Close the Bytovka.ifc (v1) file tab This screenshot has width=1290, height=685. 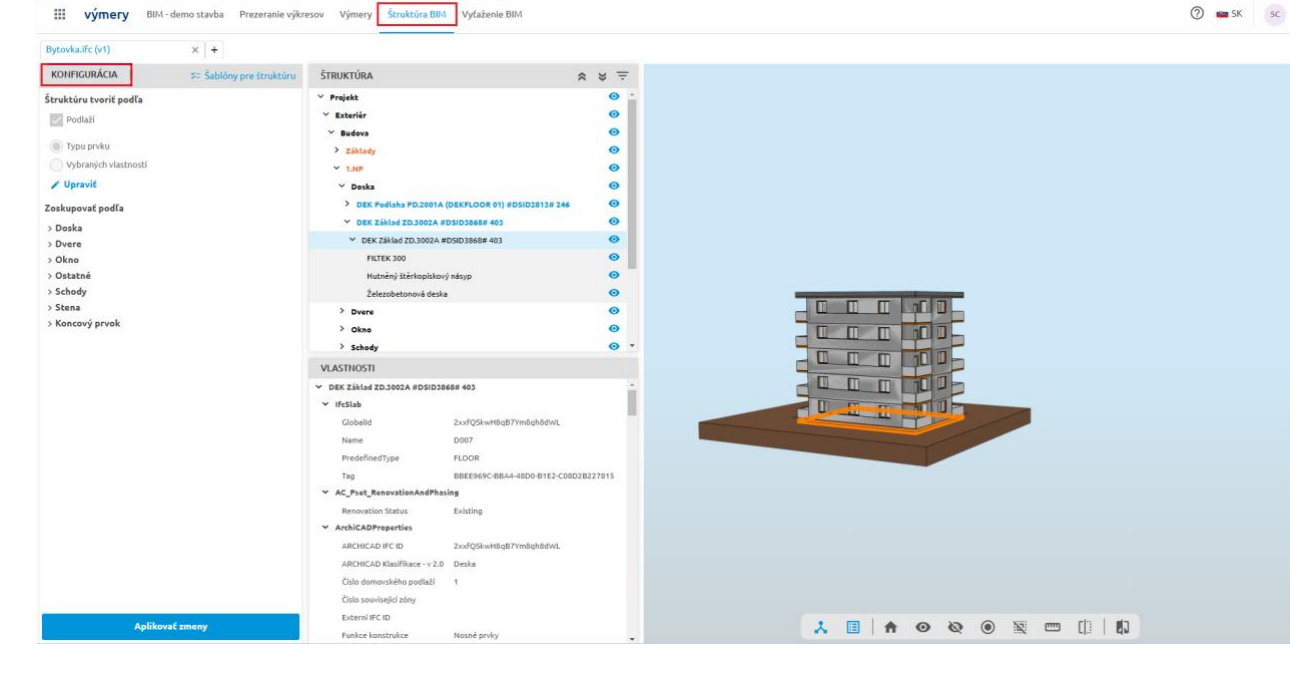tap(195, 49)
